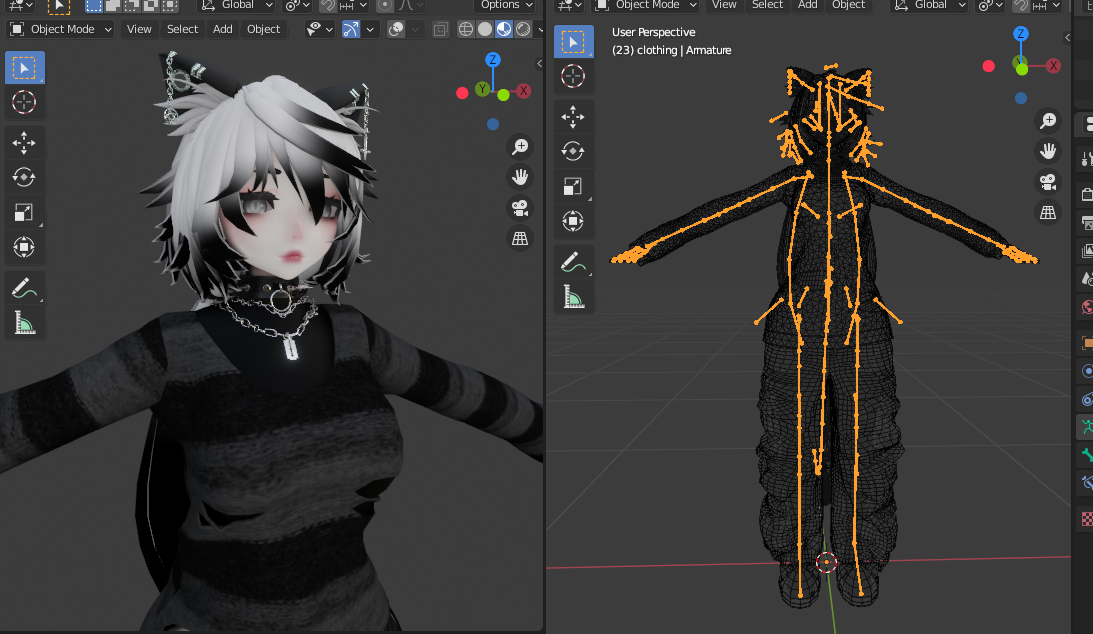The width and height of the screenshot is (1093, 634).
Task: Open Object Mode dropdown in left viewport
Action: [x=61, y=29]
